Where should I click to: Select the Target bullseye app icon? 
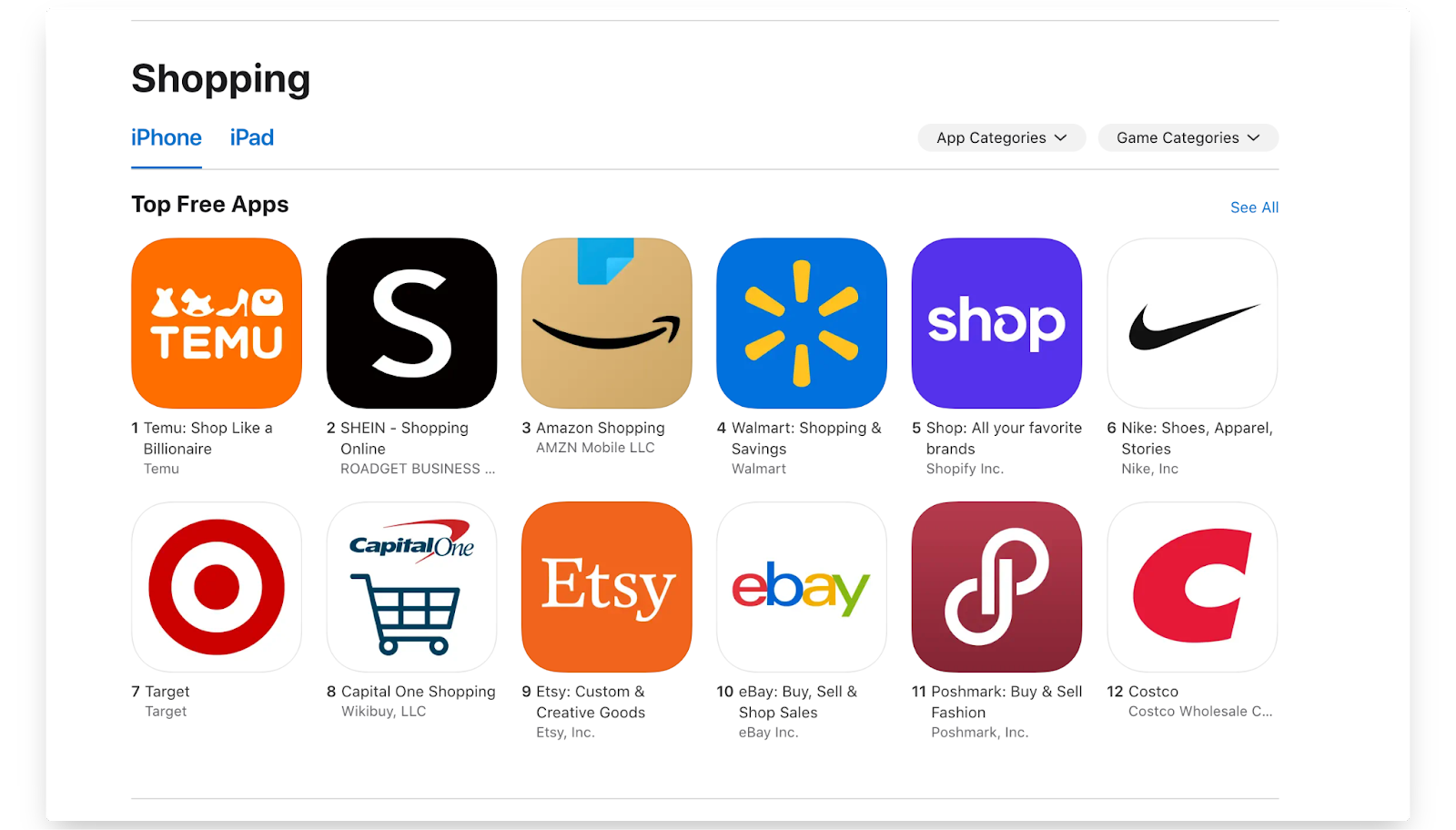click(217, 587)
